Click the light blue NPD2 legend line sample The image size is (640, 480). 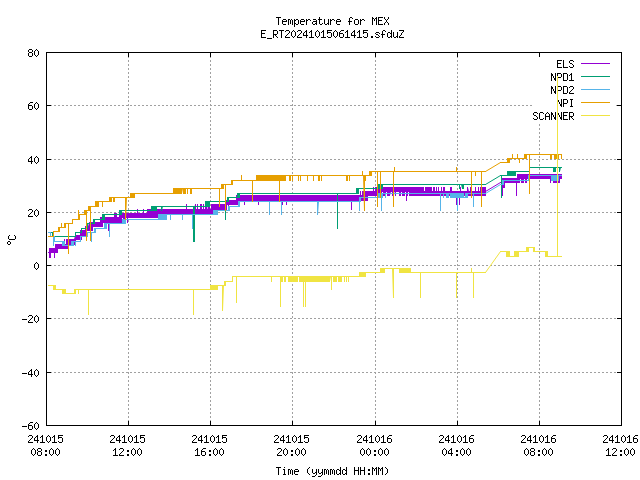click(x=595, y=89)
